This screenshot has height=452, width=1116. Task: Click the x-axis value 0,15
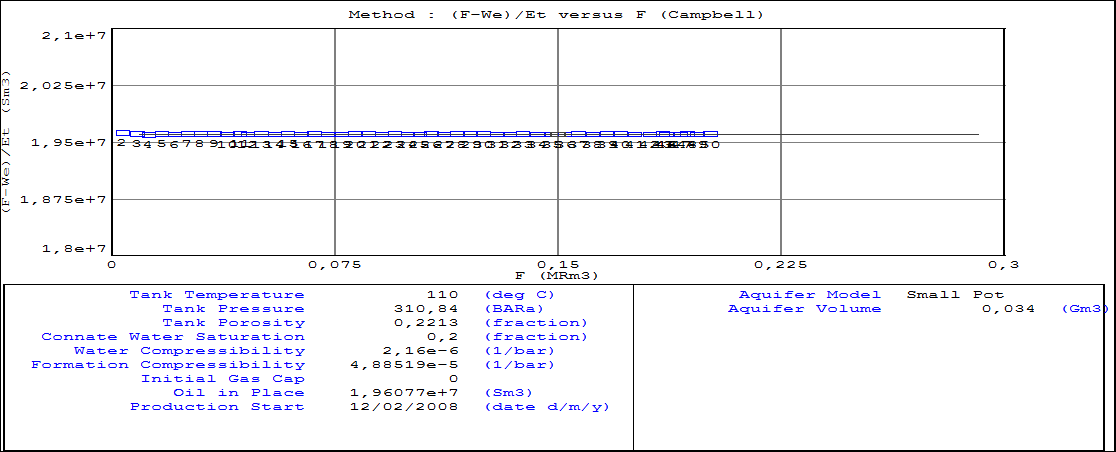click(559, 265)
